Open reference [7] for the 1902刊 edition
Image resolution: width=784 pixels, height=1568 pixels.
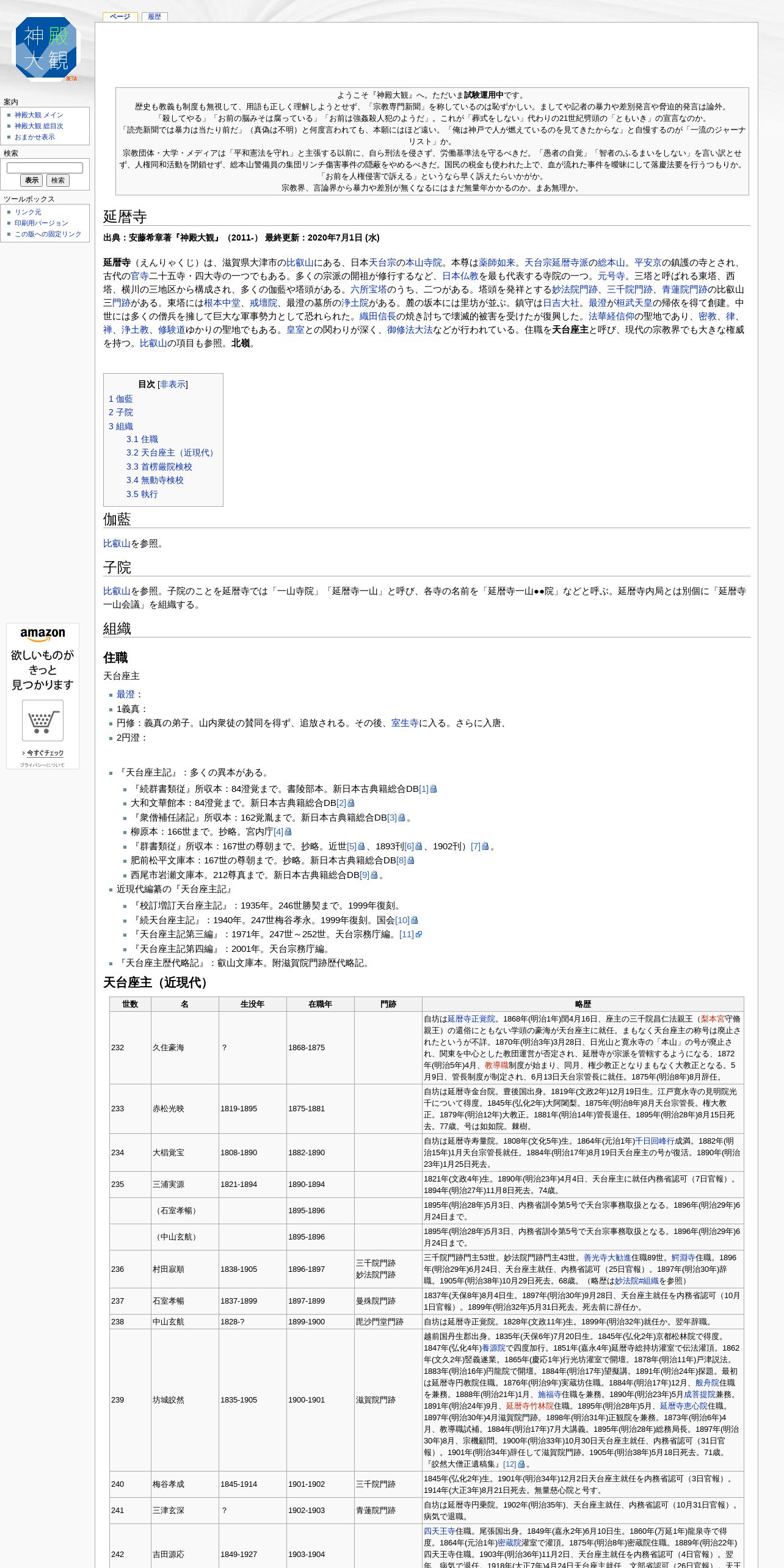(x=476, y=846)
